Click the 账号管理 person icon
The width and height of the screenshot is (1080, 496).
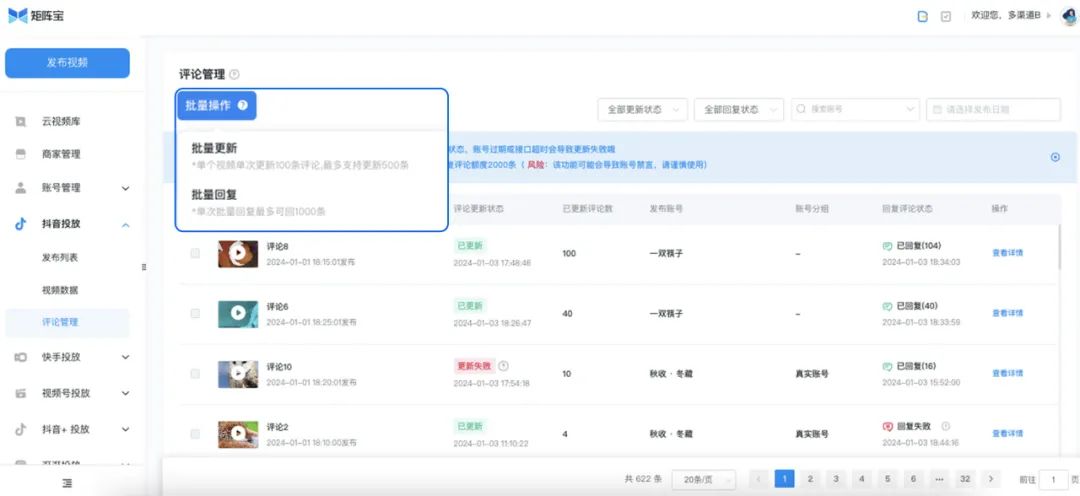click(x=21, y=187)
